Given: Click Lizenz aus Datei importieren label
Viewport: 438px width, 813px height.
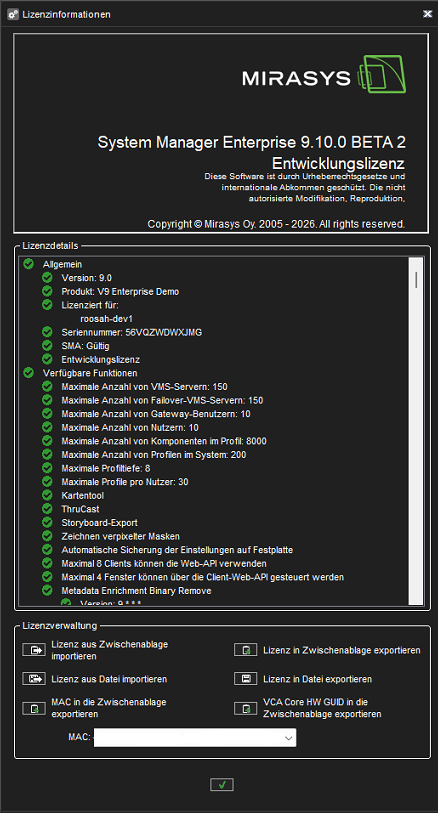Looking at the screenshot, I should 109,679.
